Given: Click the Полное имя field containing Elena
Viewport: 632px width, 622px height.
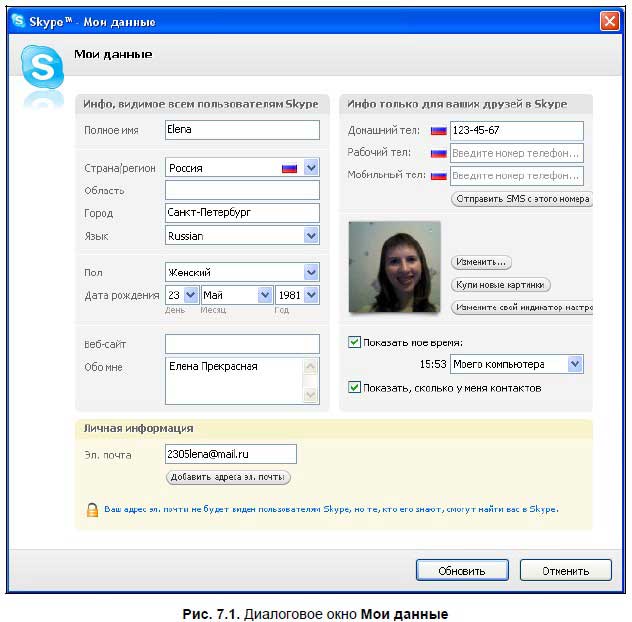Looking at the screenshot, I should click(x=242, y=130).
